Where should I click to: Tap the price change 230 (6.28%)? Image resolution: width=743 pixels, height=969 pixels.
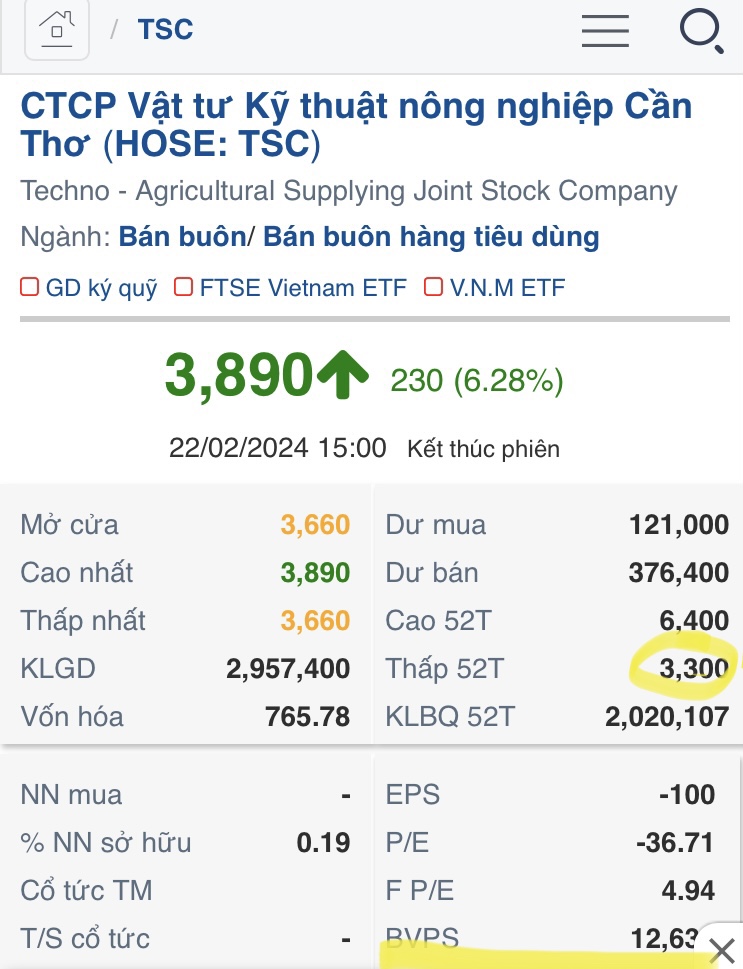476,380
